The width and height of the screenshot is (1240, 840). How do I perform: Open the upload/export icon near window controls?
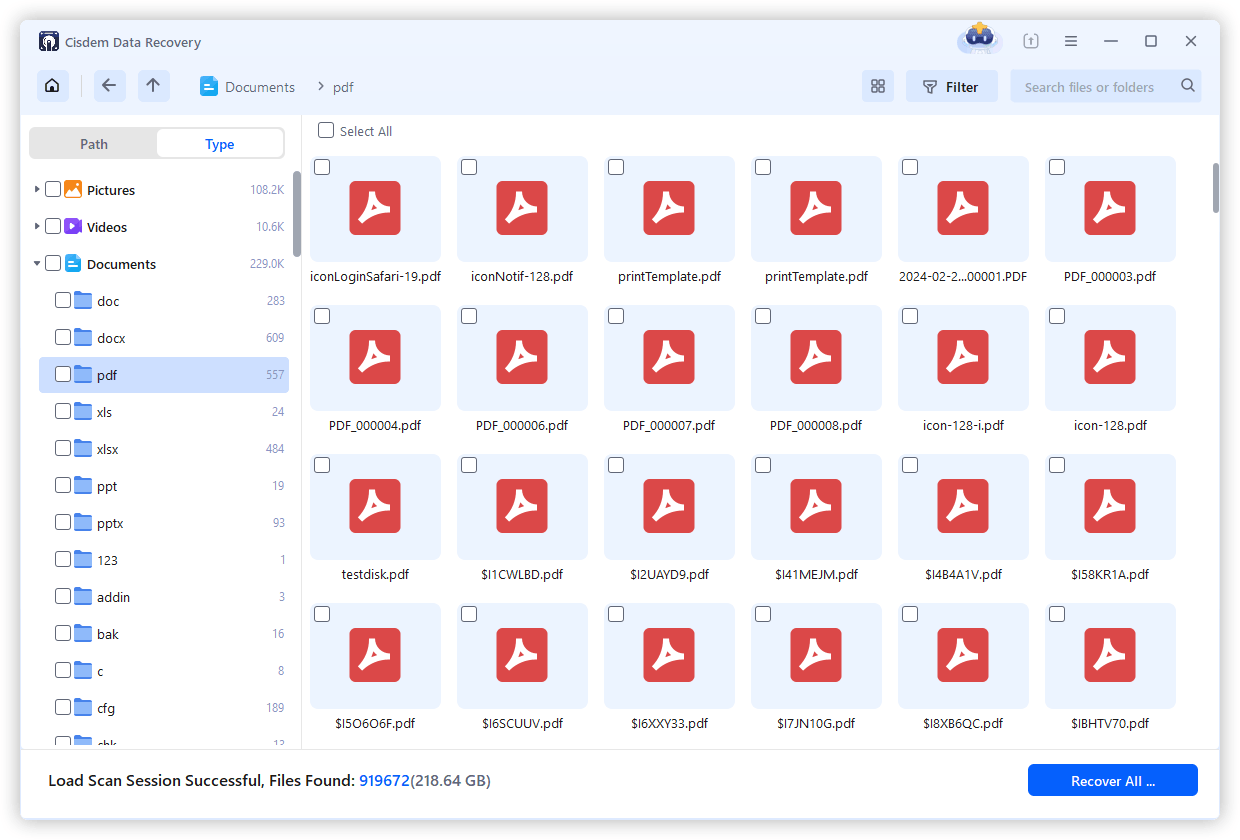click(1030, 40)
